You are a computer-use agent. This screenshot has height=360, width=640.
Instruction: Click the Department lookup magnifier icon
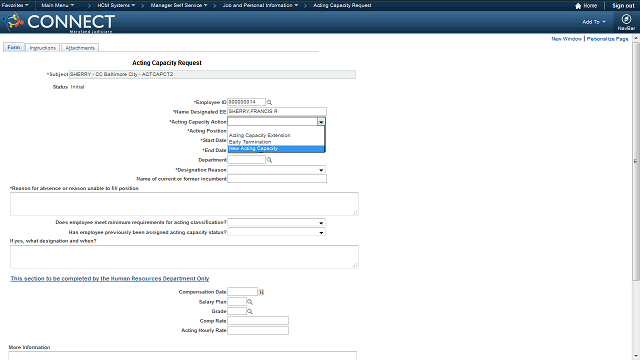point(269,160)
